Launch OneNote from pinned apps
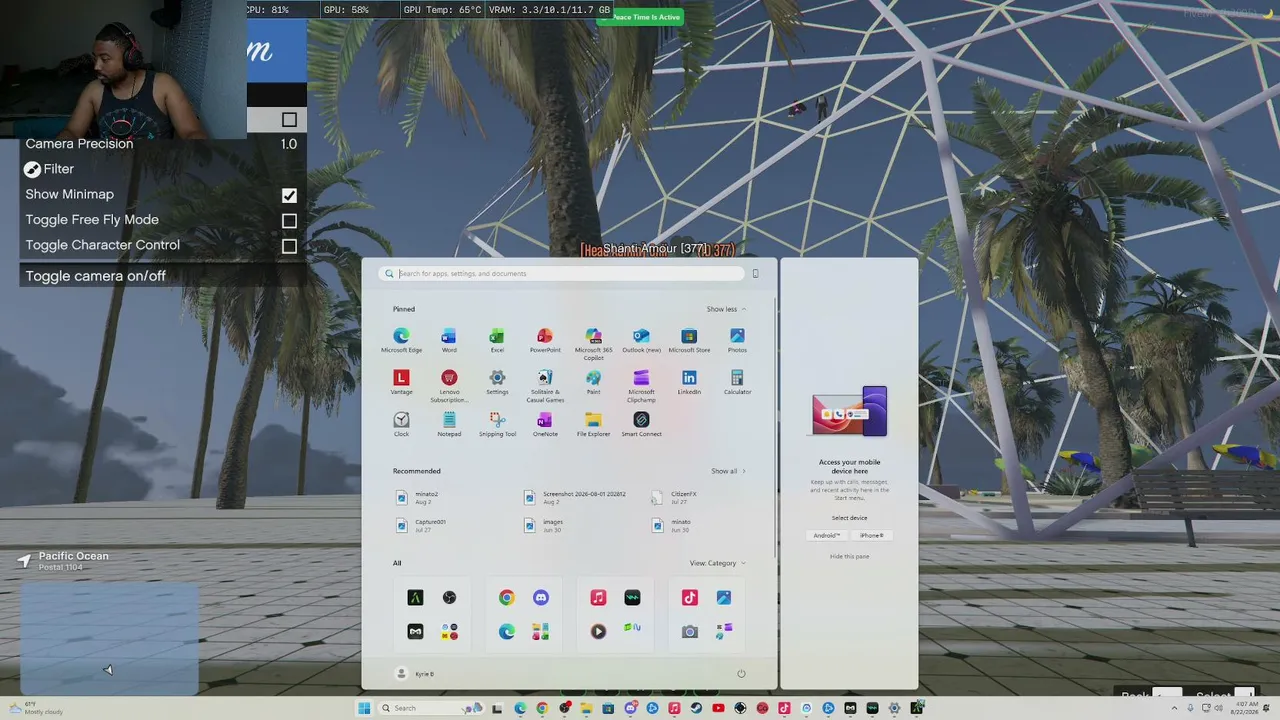Image resolution: width=1280 pixels, height=720 pixels. point(545,424)
